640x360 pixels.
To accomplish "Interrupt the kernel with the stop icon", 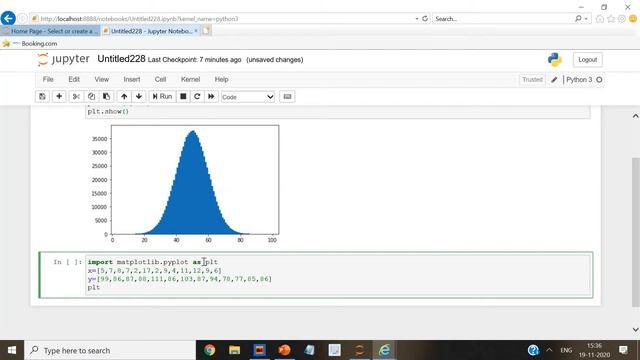I will click(x=183, y=97).
